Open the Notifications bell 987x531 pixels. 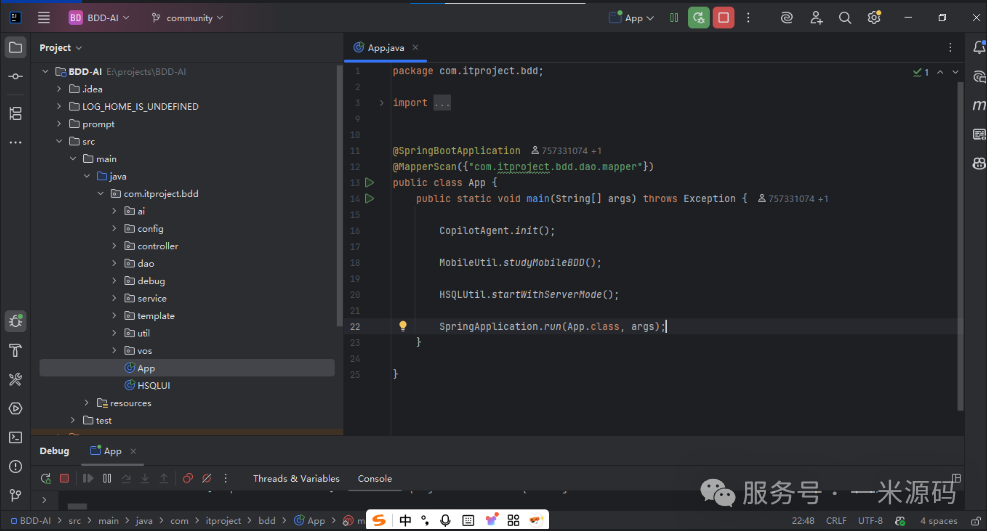tap(979, 47)
